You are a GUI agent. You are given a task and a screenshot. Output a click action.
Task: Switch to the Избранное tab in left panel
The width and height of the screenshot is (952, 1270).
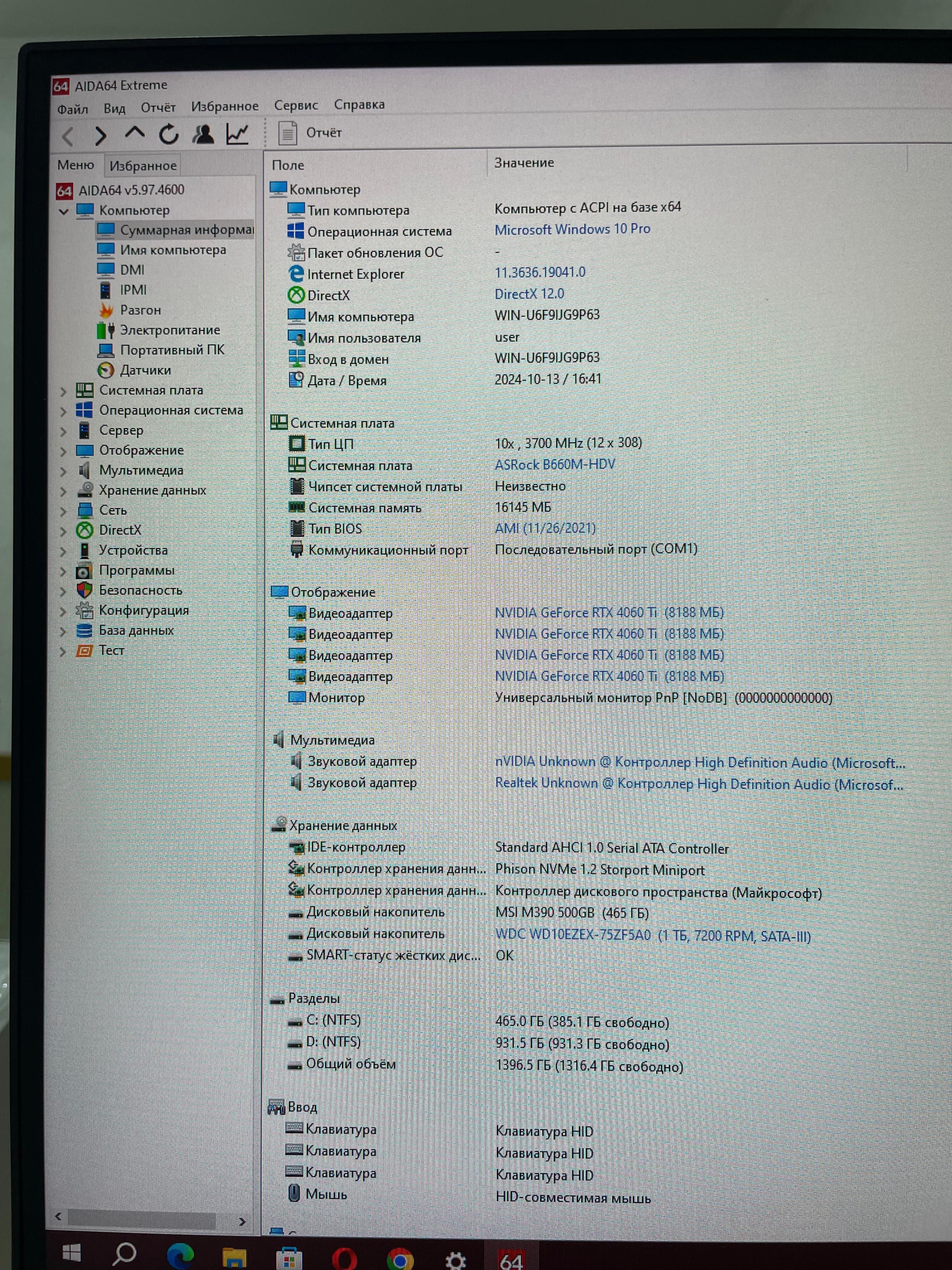pyautogui.click(x=143, y=166)
